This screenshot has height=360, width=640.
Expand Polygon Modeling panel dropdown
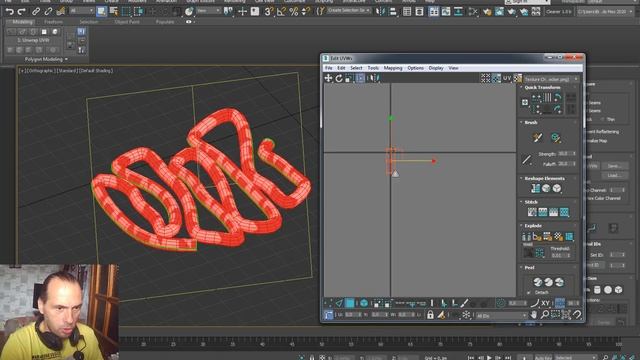(46, 60)
